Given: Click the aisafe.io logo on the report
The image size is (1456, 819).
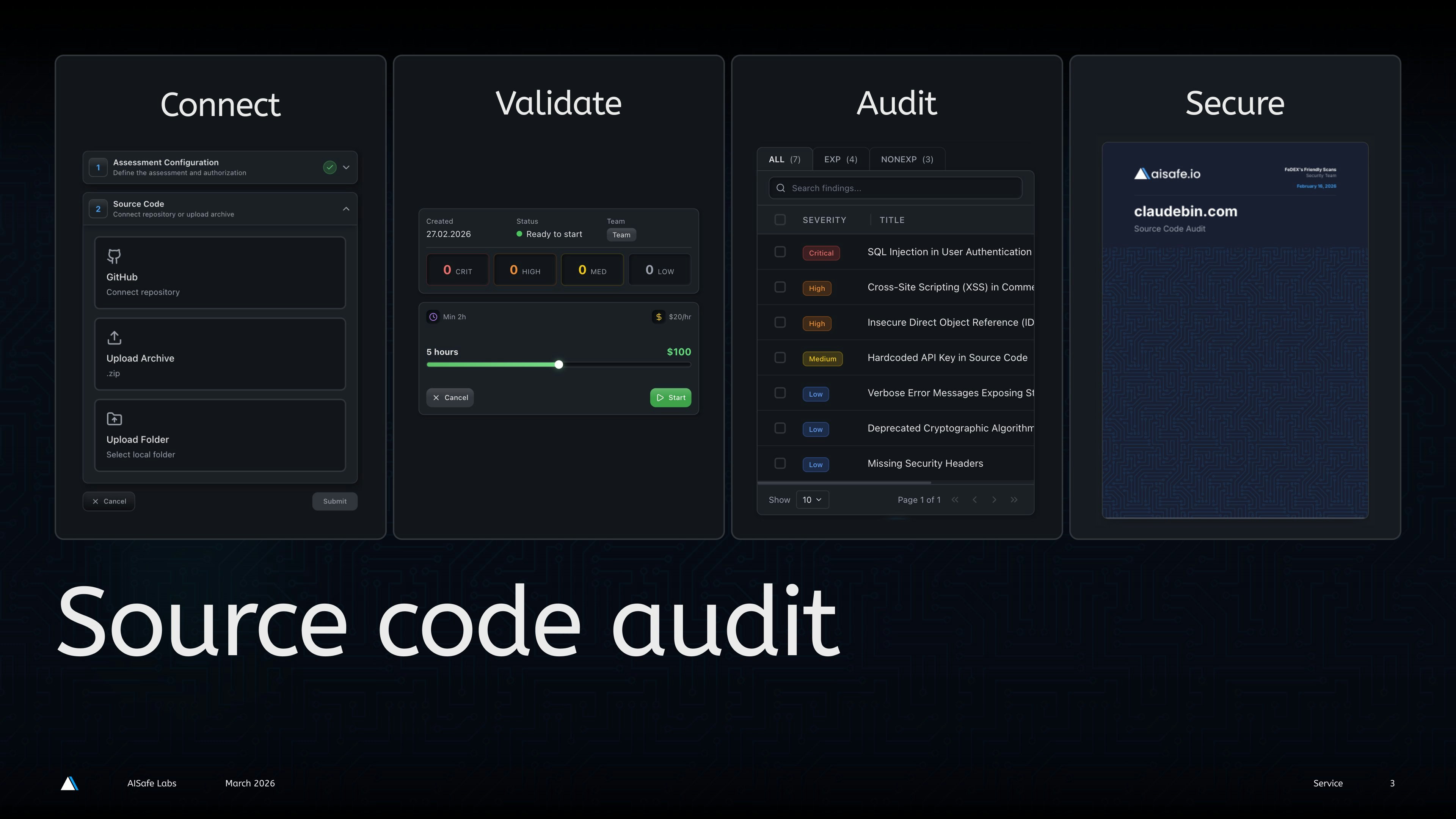Looking at the screenshot, I should tap(1167, 173).
